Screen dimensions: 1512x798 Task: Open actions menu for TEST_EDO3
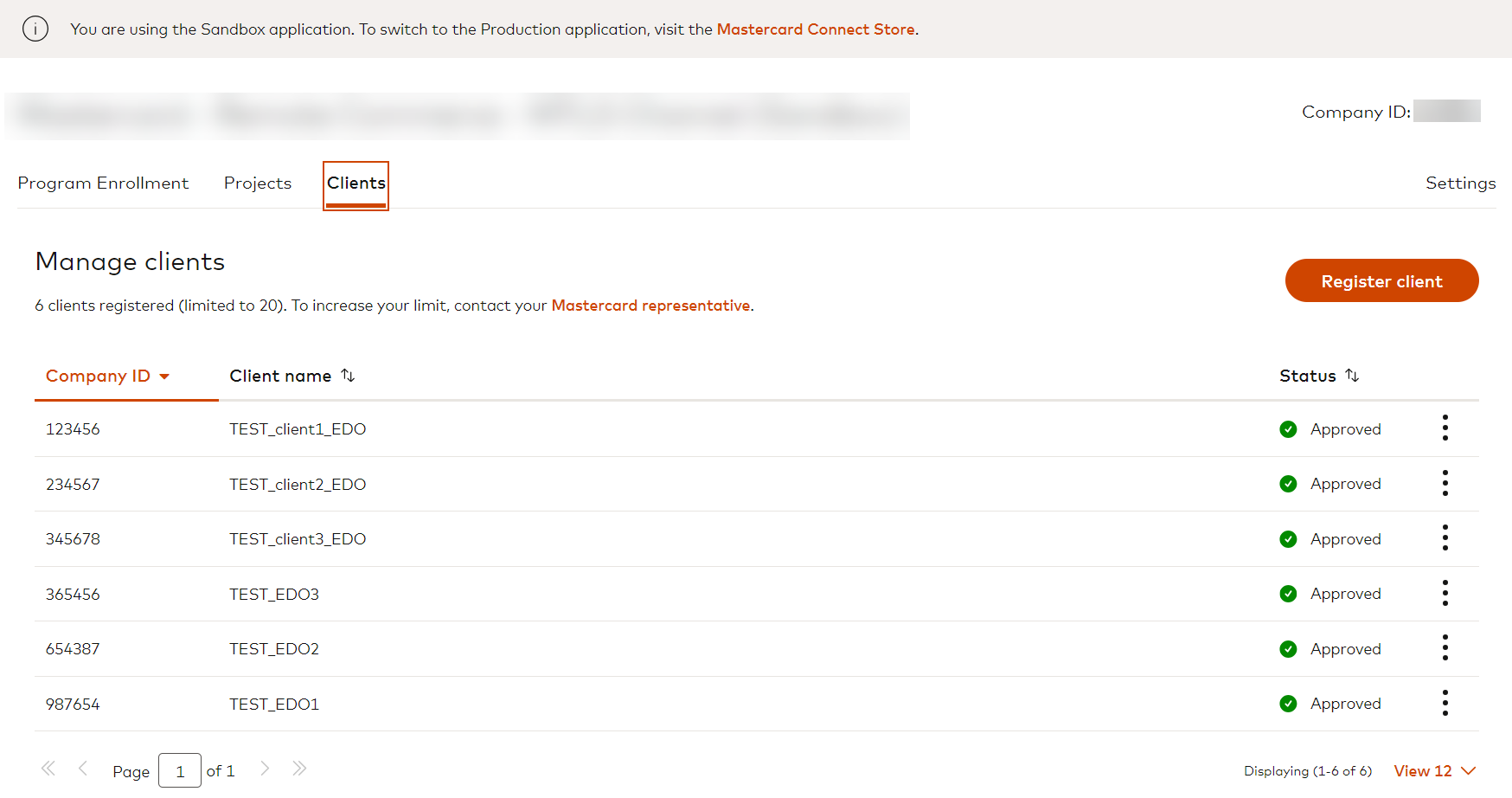(x=1445, y=593)
